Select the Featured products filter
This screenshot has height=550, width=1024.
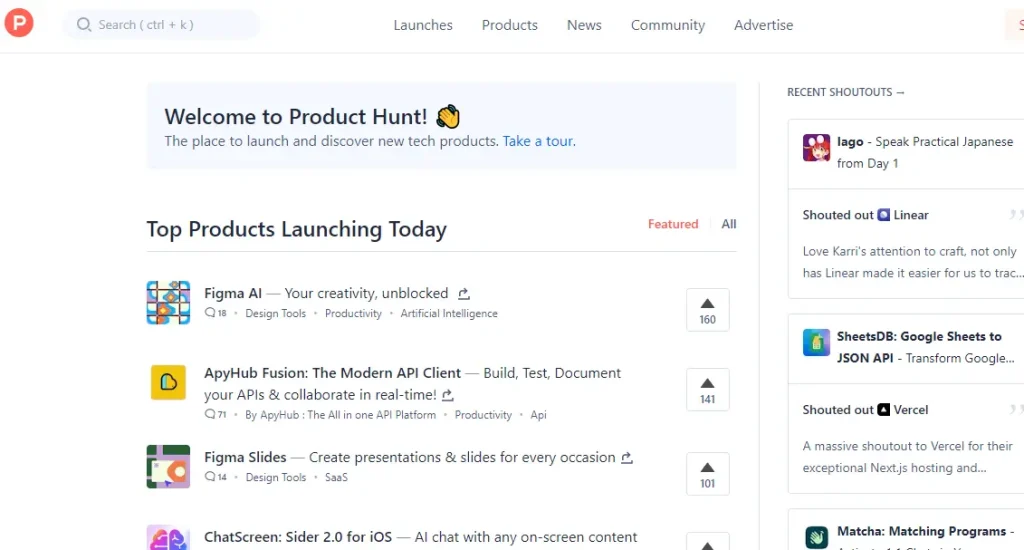673,224
